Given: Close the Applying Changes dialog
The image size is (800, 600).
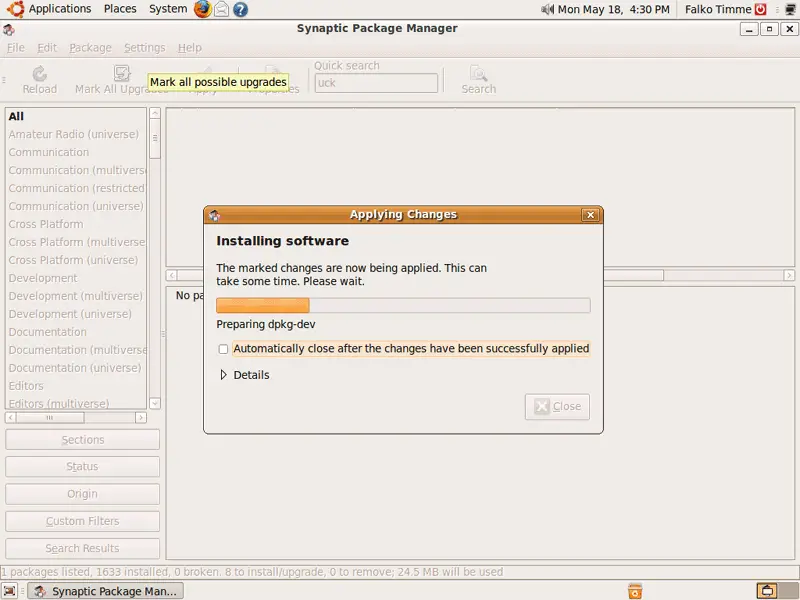Looking at the screenshot, I should (x=590, y=215).
